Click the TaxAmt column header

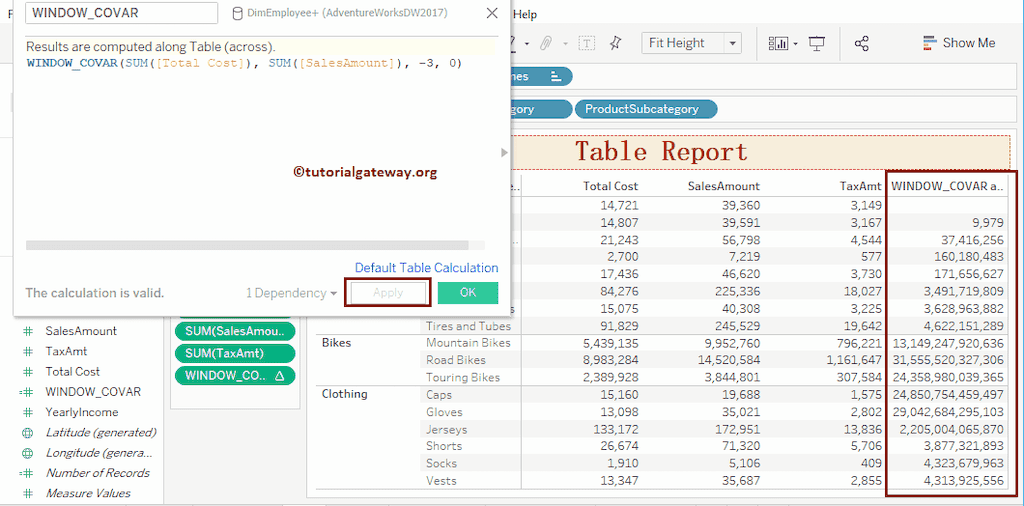[x=861, y=186]
